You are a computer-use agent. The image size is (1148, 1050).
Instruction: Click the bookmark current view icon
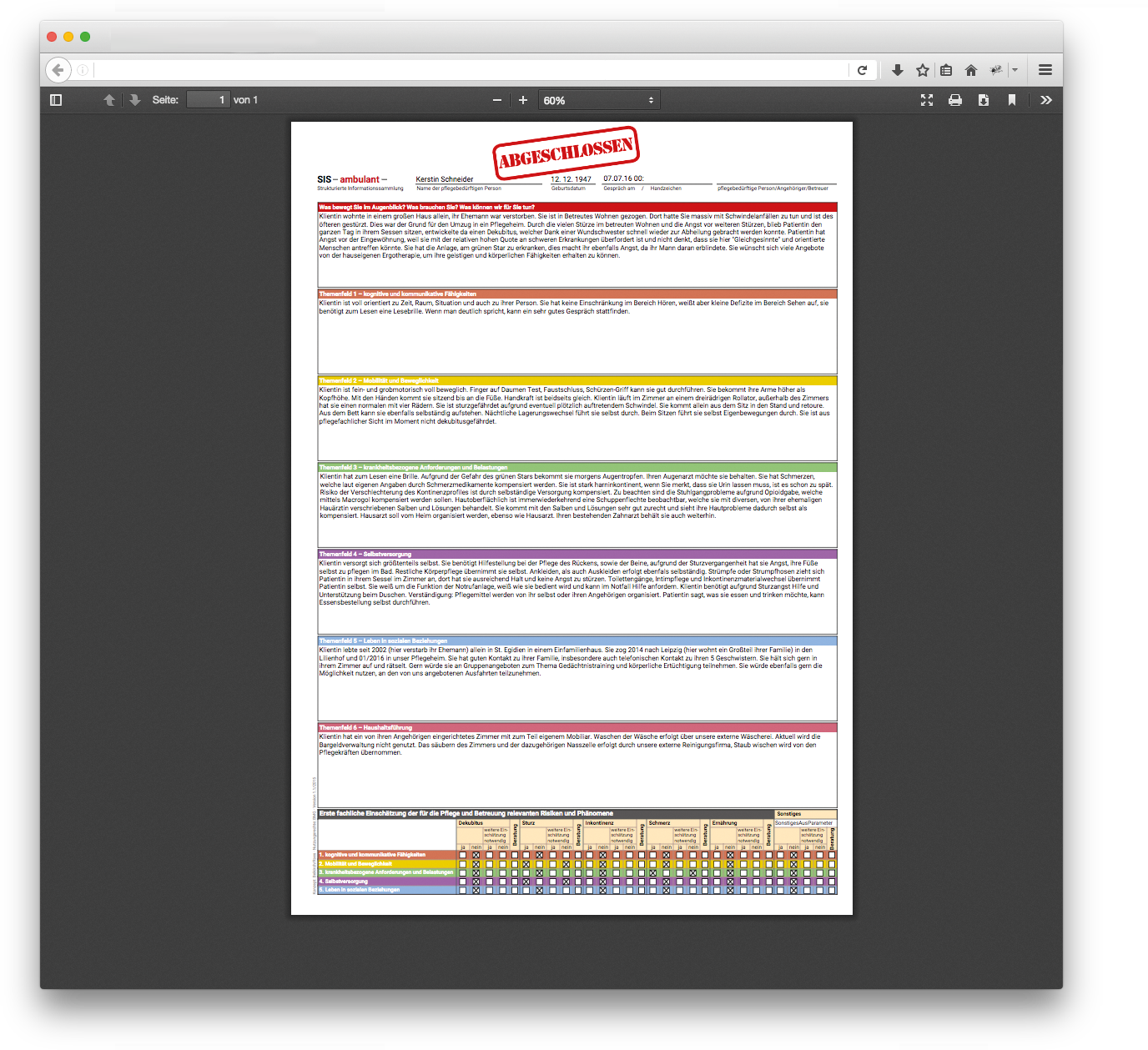pyautogui.click(x=1012, y=100)
